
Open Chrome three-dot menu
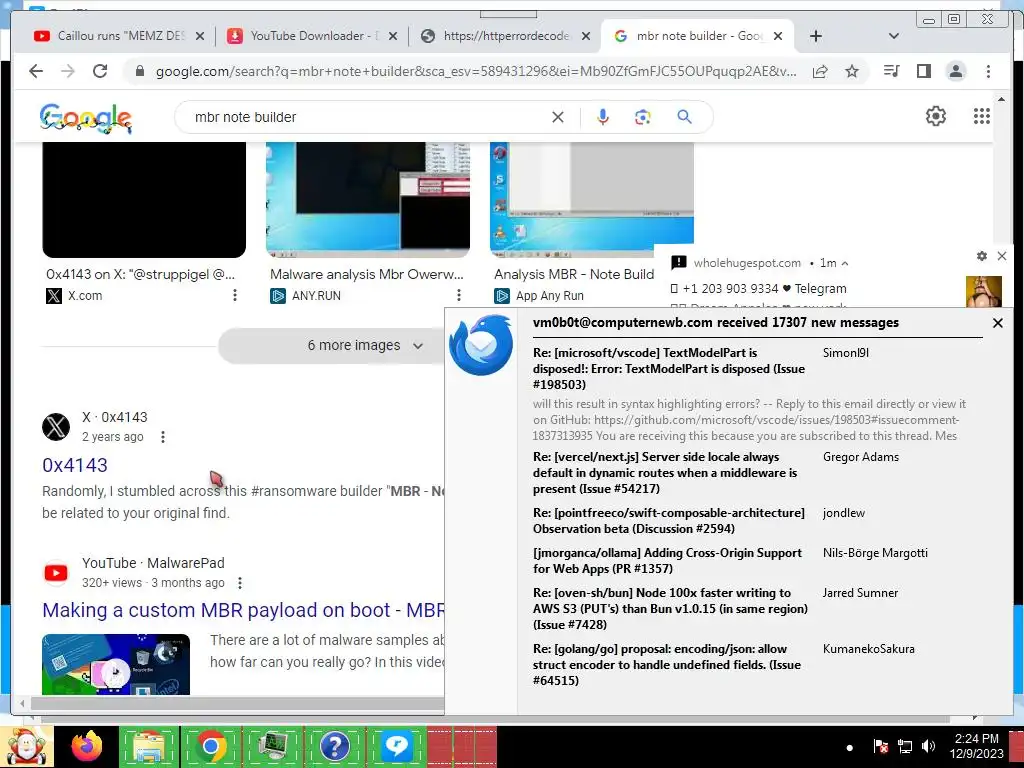(988, 71)
